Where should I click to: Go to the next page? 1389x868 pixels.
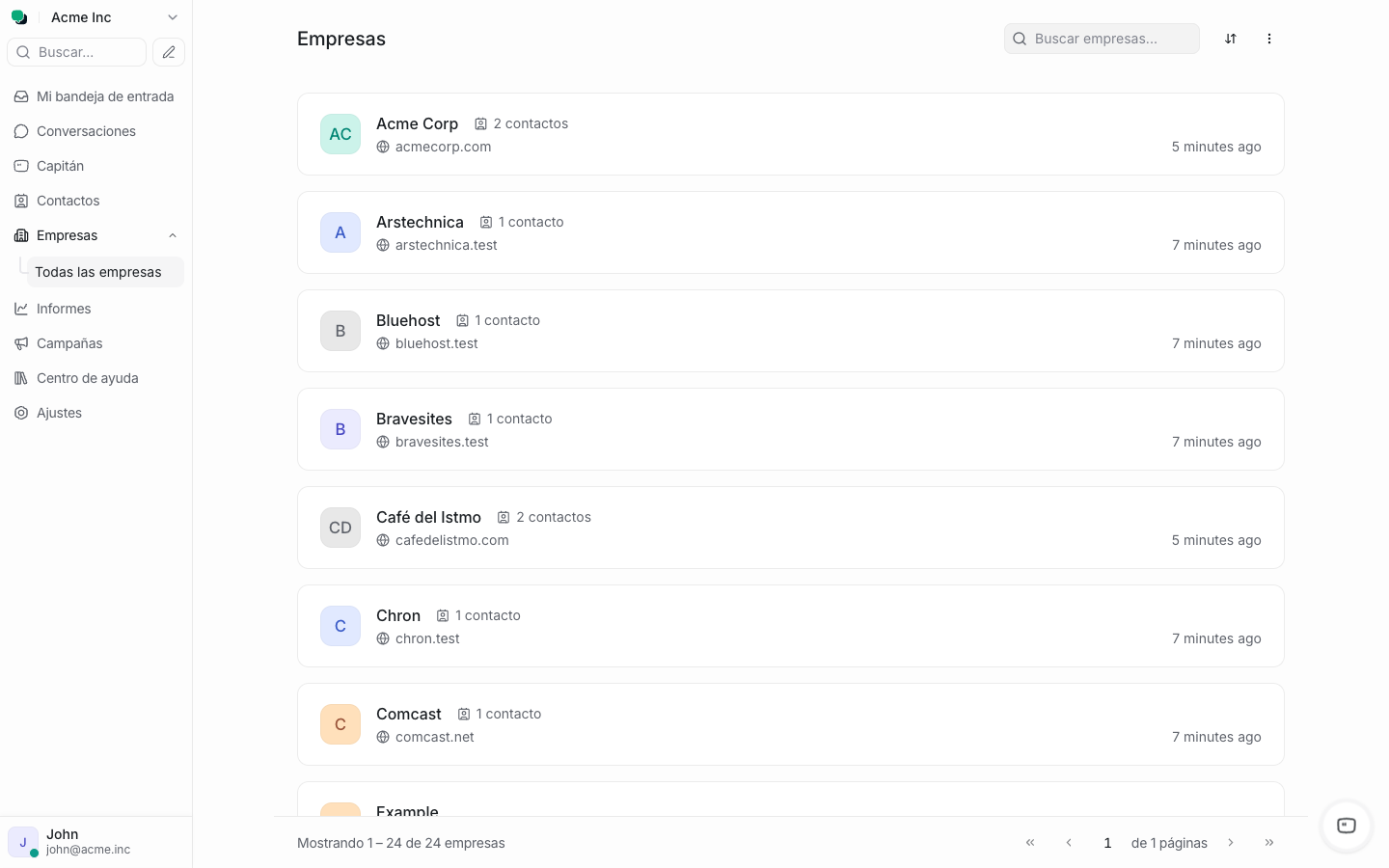pyautogui.click(x=1231, y=842)
